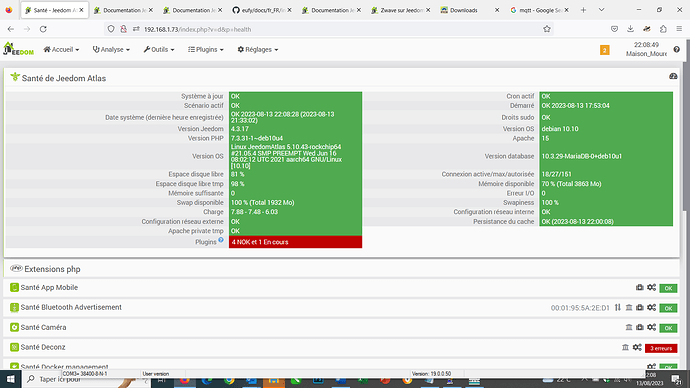Open the orange messages badge showing 2

[605, 50]
